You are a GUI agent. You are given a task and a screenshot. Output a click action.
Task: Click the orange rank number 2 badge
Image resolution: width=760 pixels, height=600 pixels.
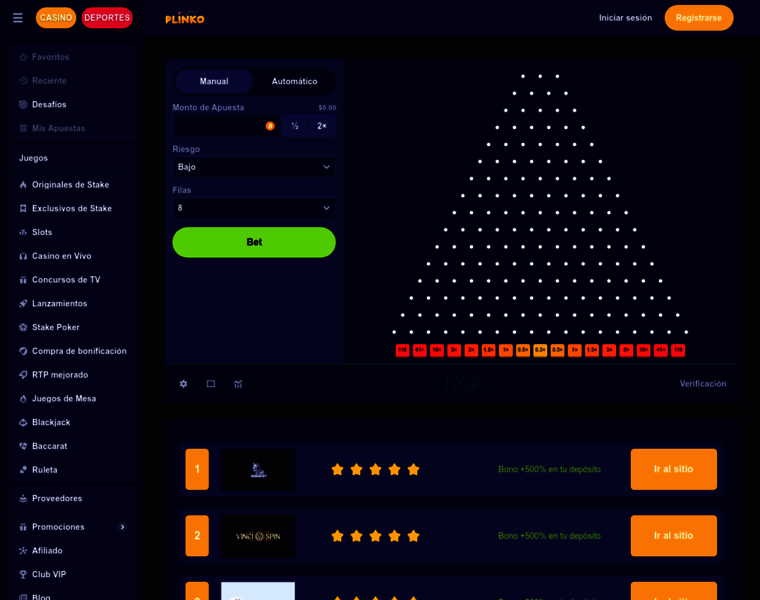tap(197, 536)
